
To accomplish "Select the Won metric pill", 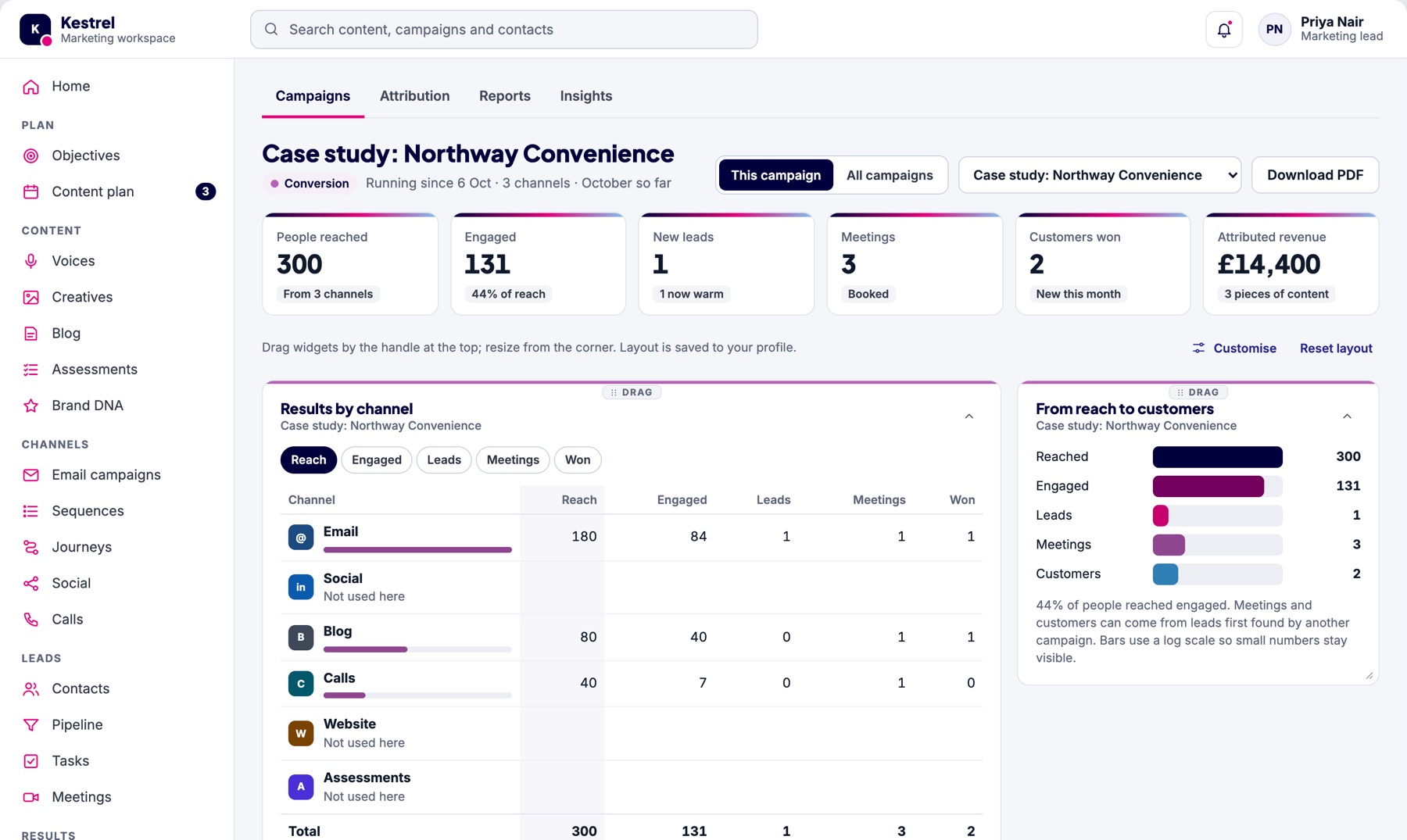I will 578,460.
